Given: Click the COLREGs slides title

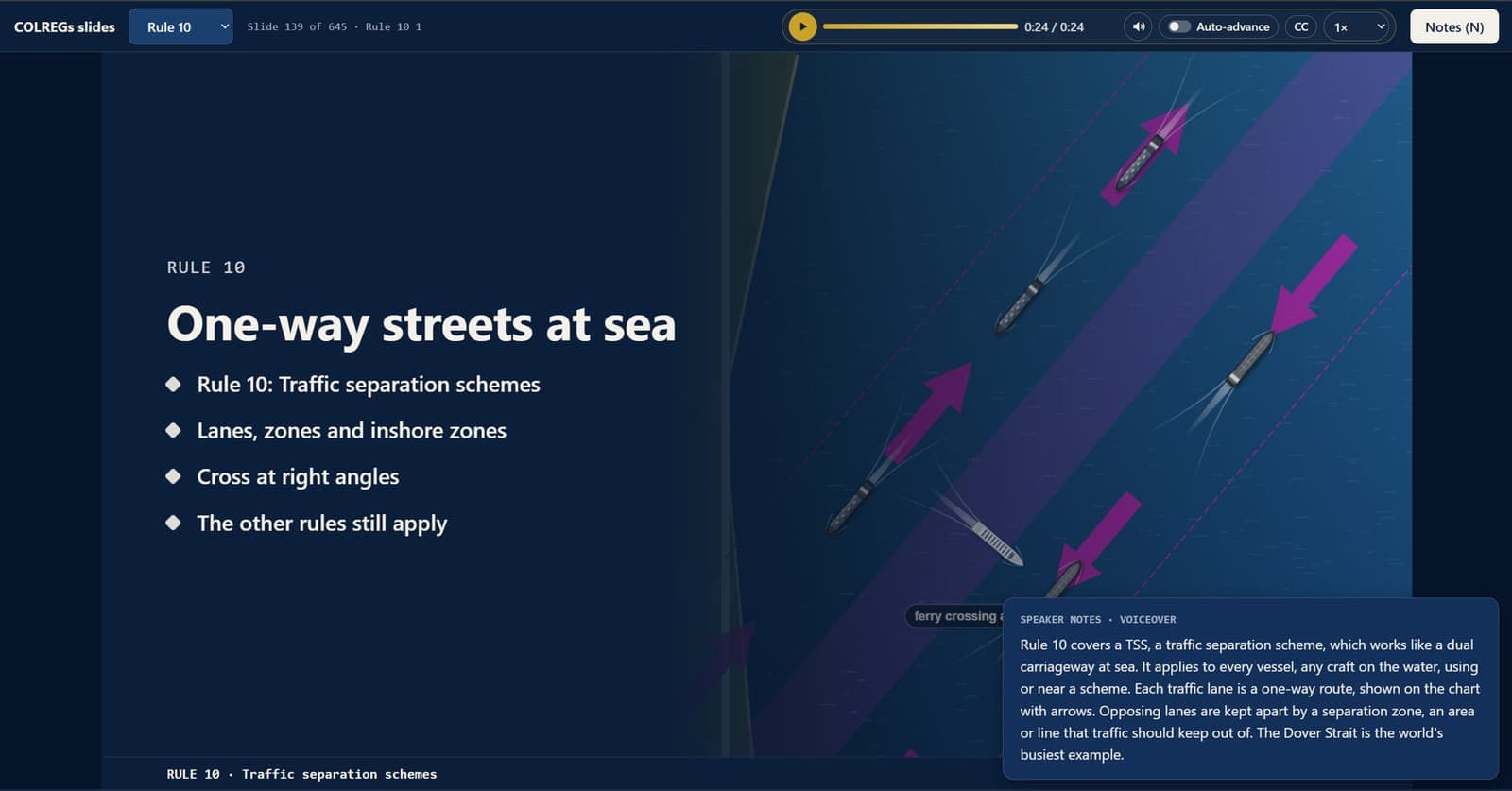Looking at the screenshot, I should [x=64, y=26].
